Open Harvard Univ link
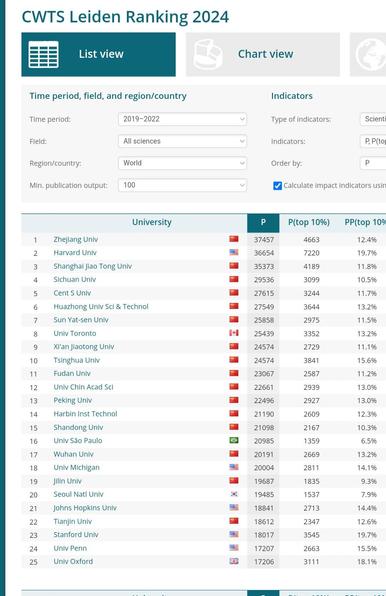This screenshot has height=596, width=386. click(x=75, y=253)
